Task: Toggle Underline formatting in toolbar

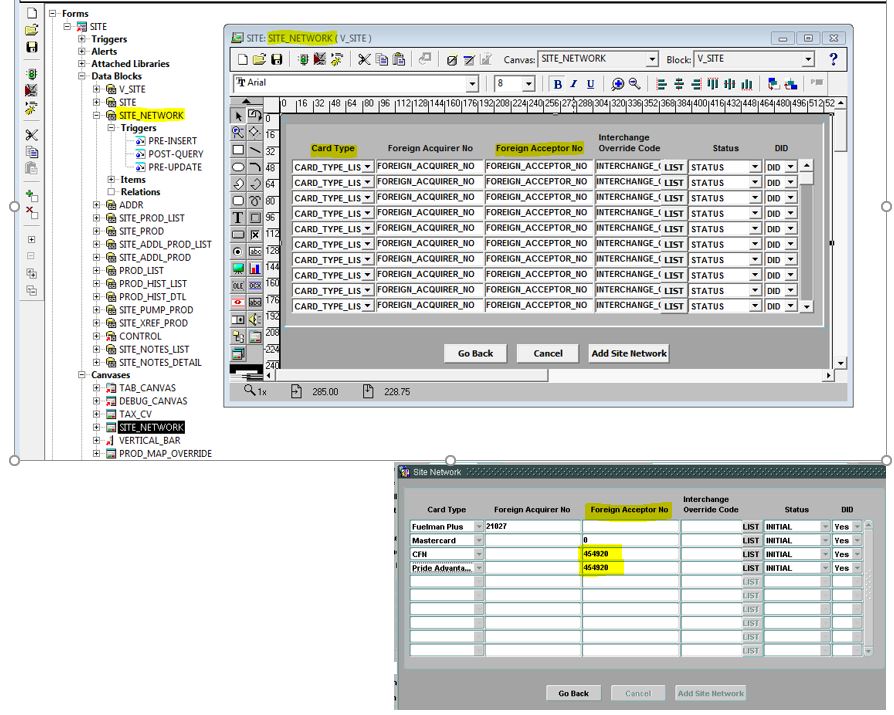Action: (590, 85)
